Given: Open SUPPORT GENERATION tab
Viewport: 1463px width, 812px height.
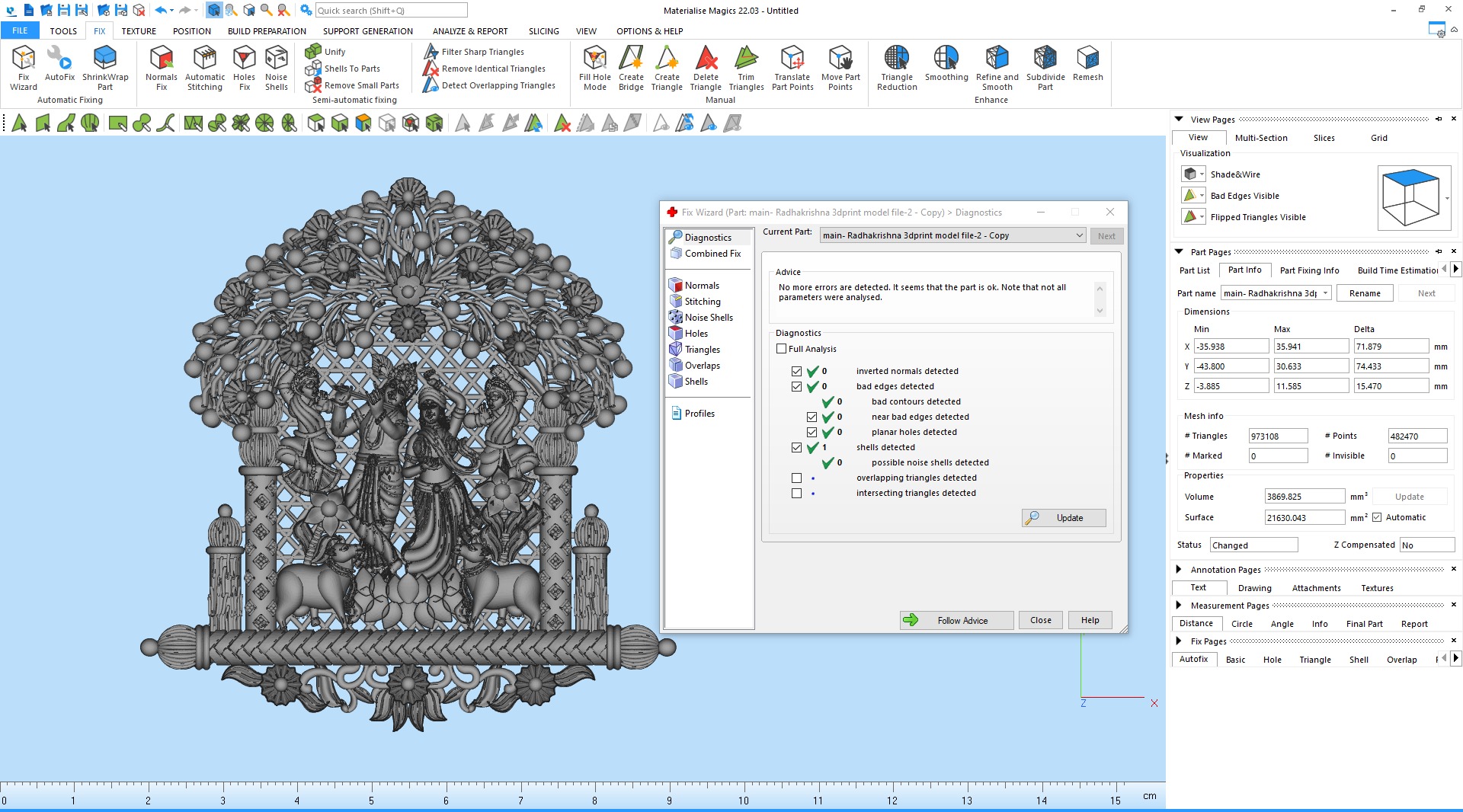Looking at the screenshot, I should click(x=368, y=31).
